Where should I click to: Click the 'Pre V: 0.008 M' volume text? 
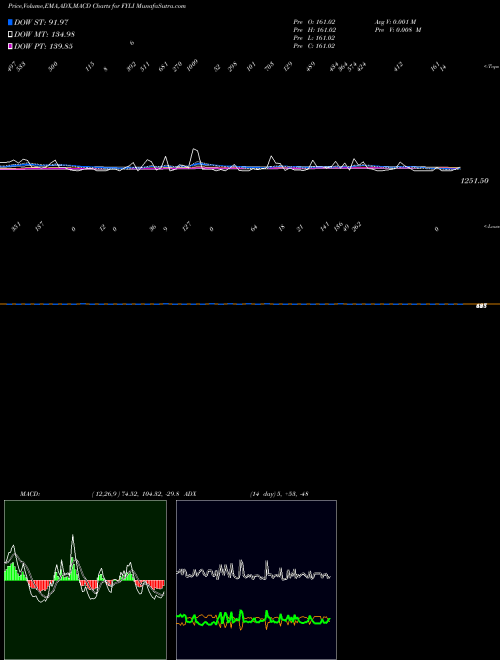click(398, 30)
